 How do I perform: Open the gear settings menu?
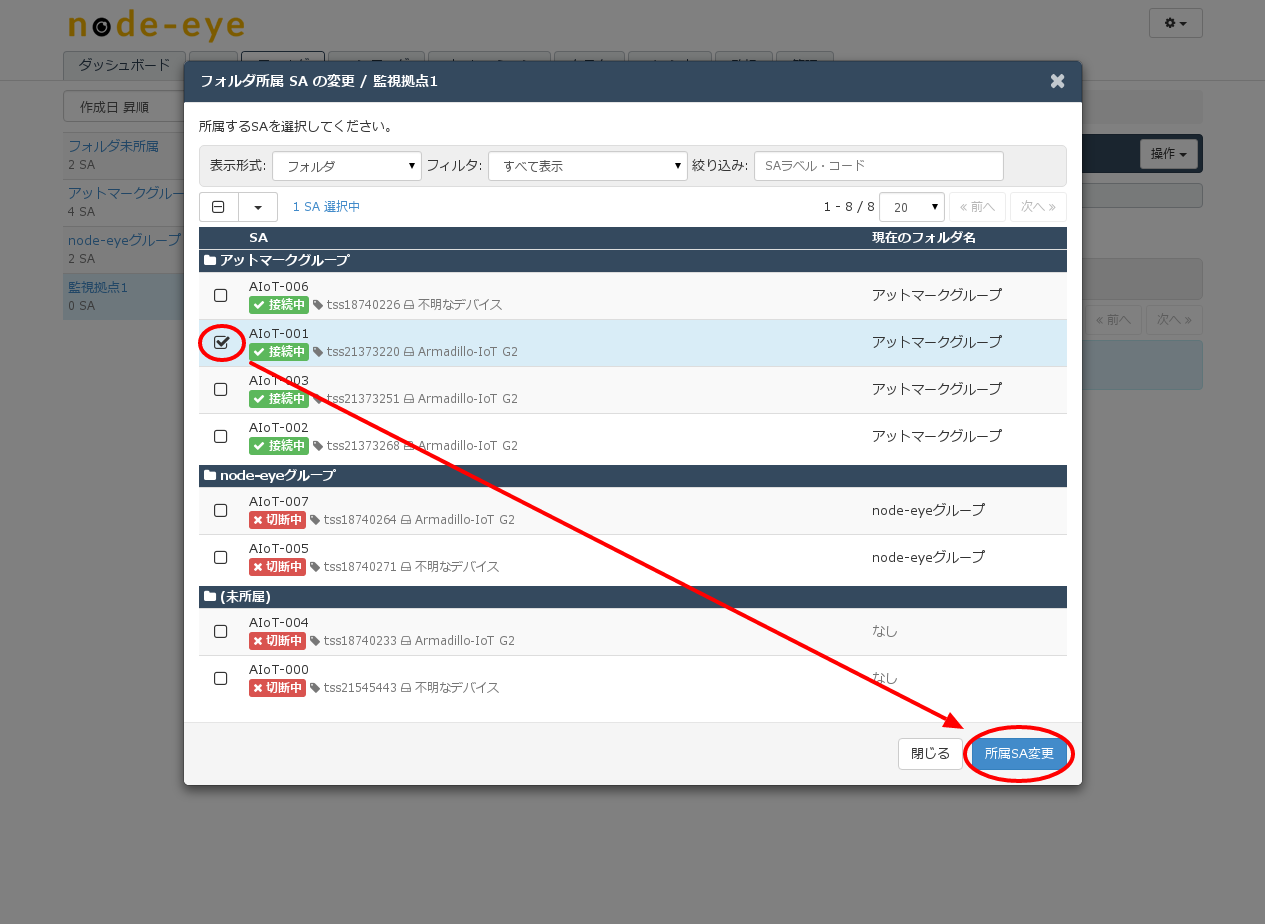tap(1176, 23)
